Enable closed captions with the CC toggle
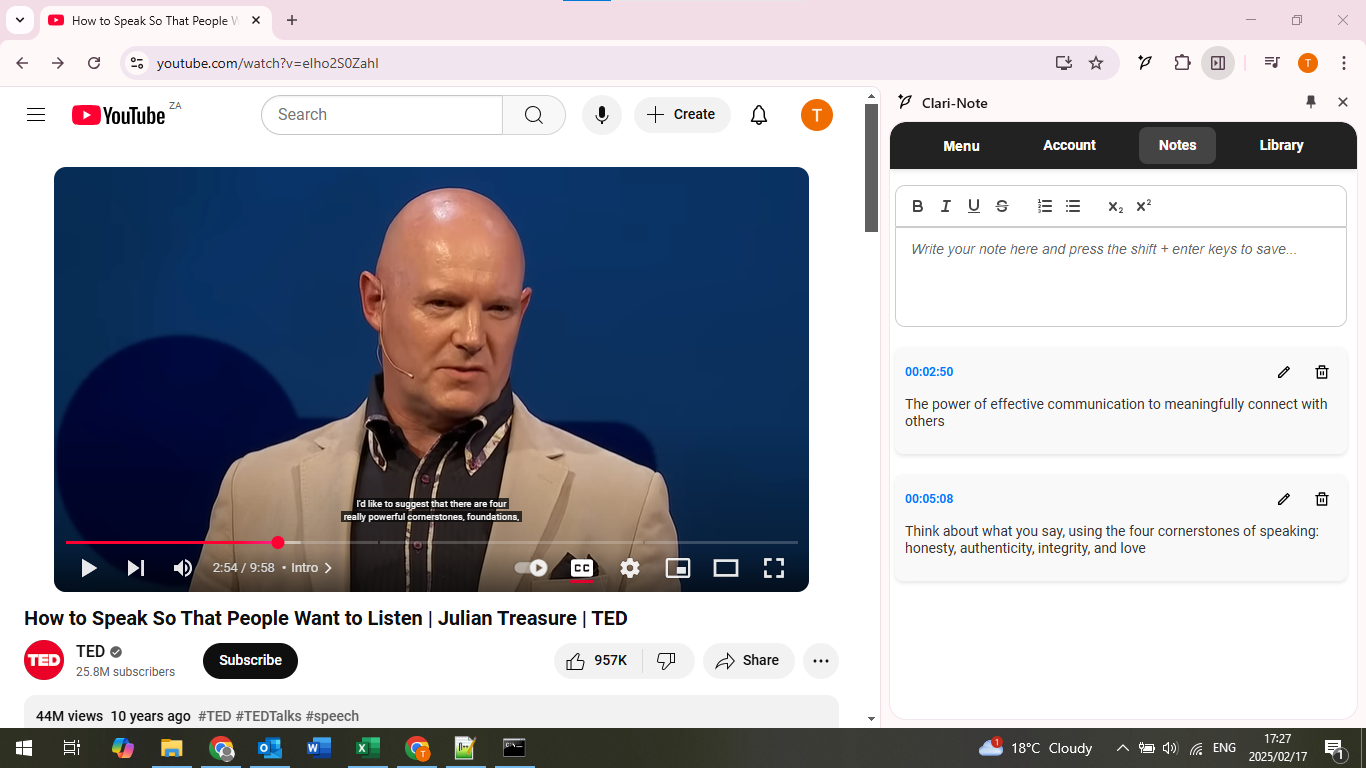The width and height of the screenshot is (1366, 768). click(x=582, y=567)
